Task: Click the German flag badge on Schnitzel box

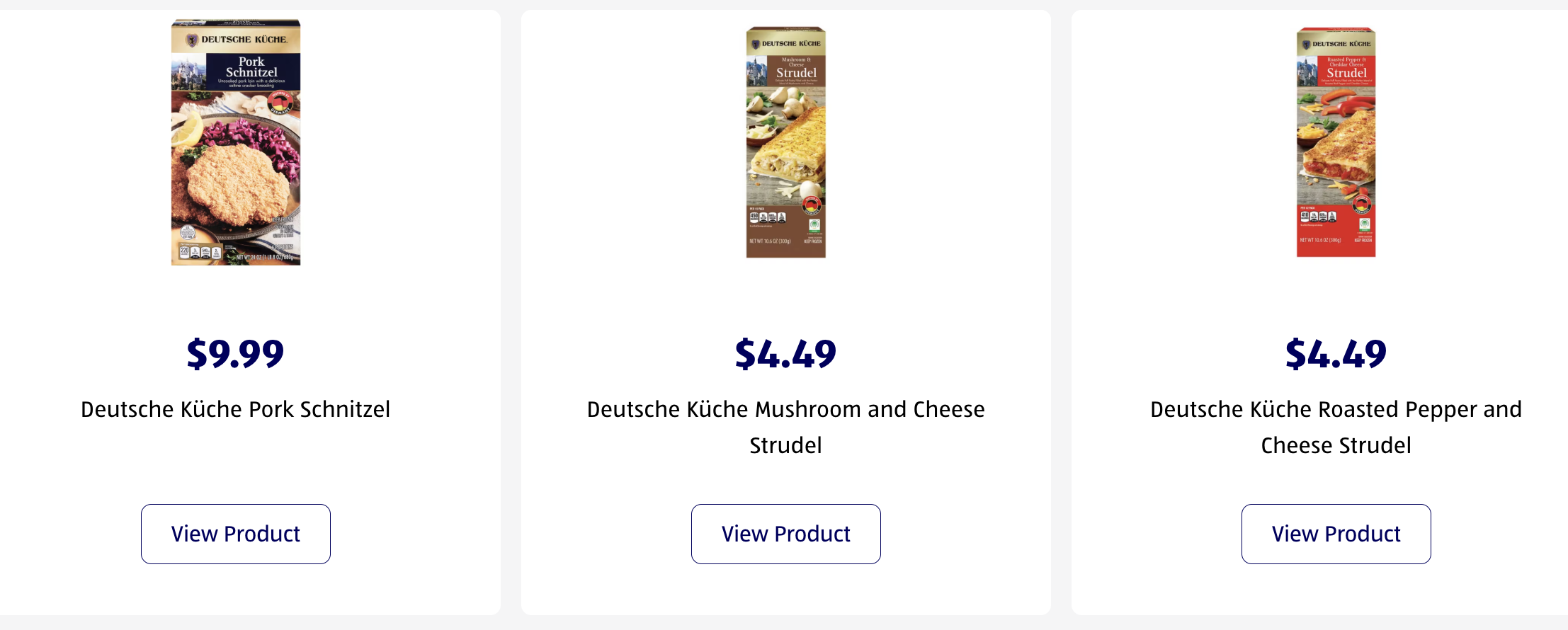Action: pyautogui.click(x=280, y=103)
